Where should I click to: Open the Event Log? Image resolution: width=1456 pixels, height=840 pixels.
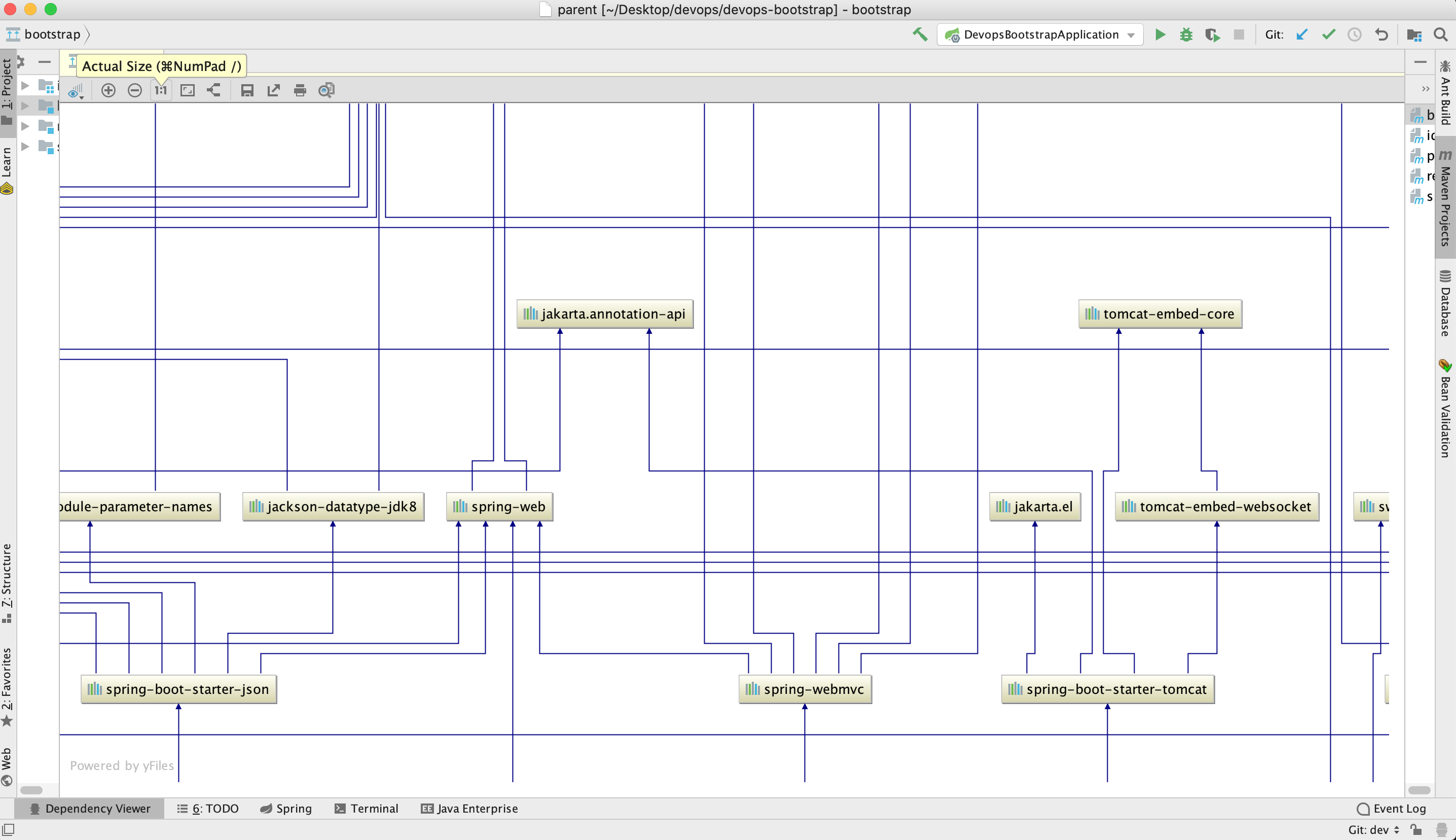(x=1392, y=808)
